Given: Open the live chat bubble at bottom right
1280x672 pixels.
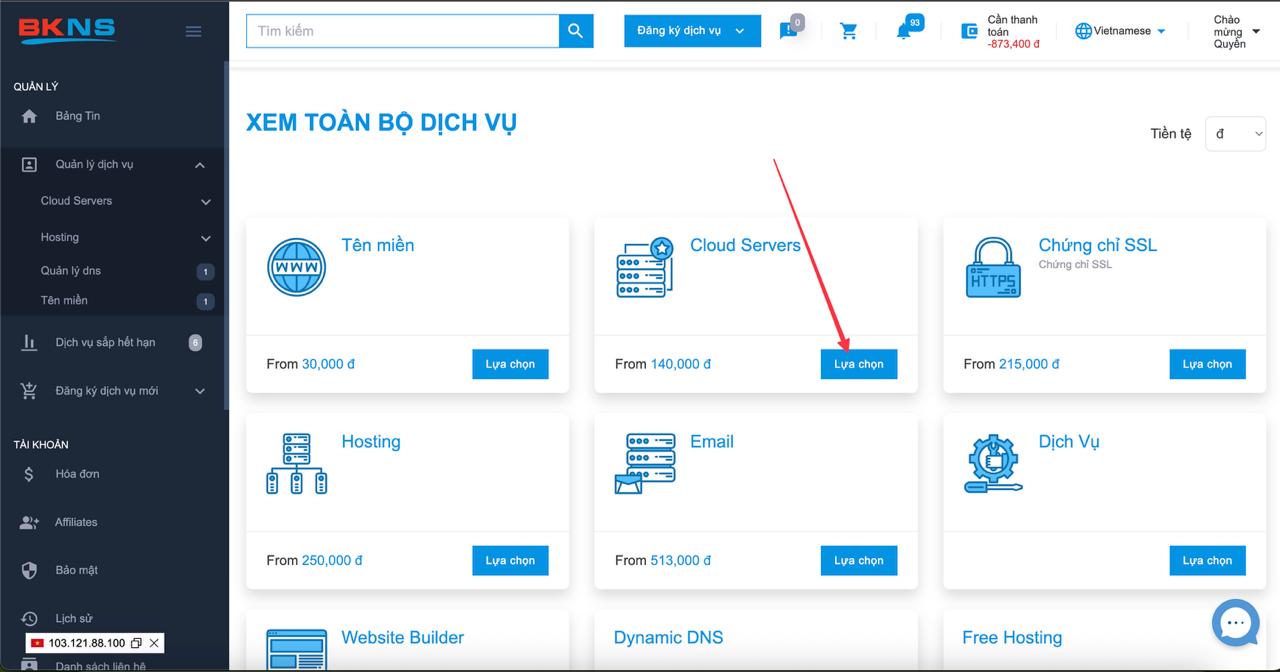Looking at the screenshot, I should click(x=1235, y=623).
